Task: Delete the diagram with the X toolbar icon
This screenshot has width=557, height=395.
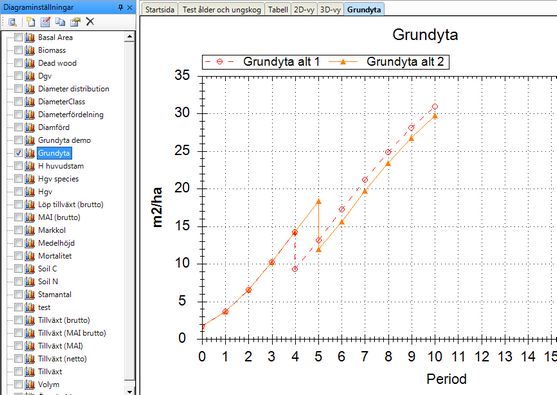Action: coord(90,22)
